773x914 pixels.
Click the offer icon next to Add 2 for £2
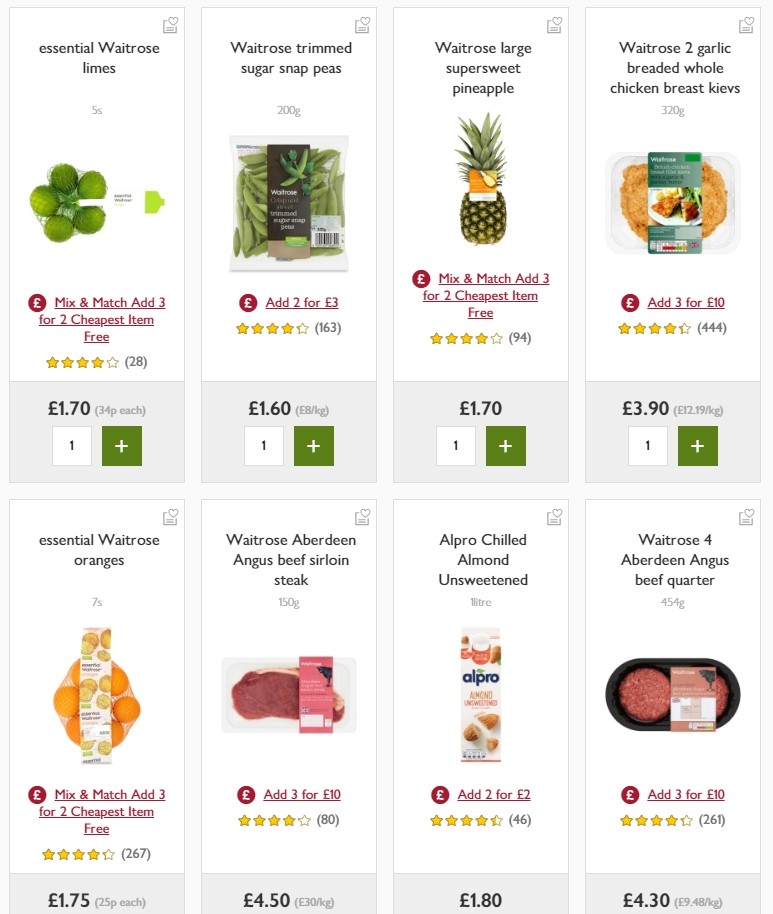[x=438, y=794]
